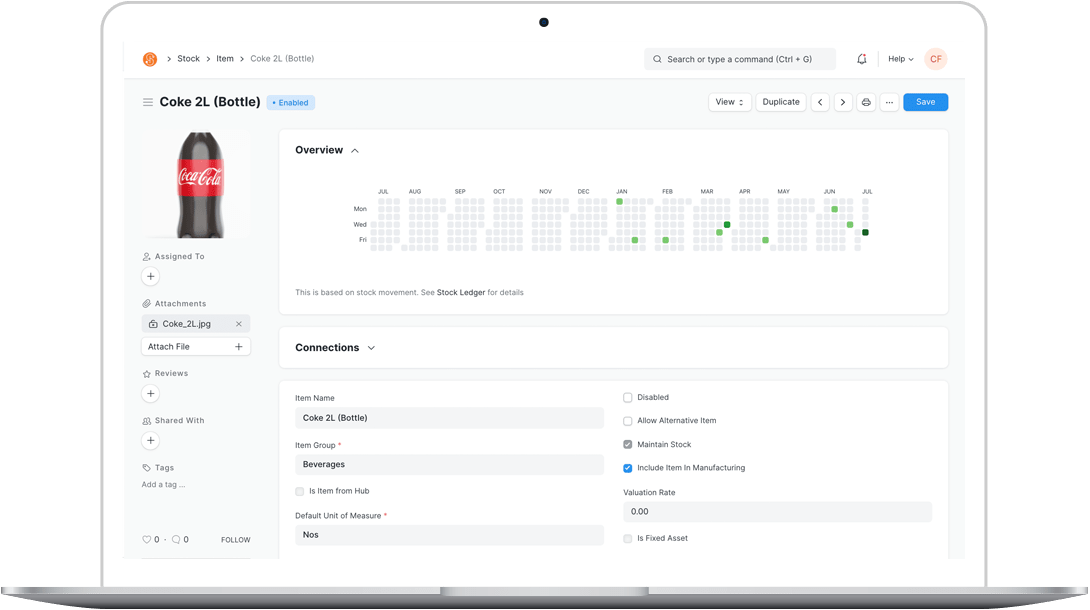Click the dark green heatmap cell in July
1090x610 pixels.
point(865,233)
